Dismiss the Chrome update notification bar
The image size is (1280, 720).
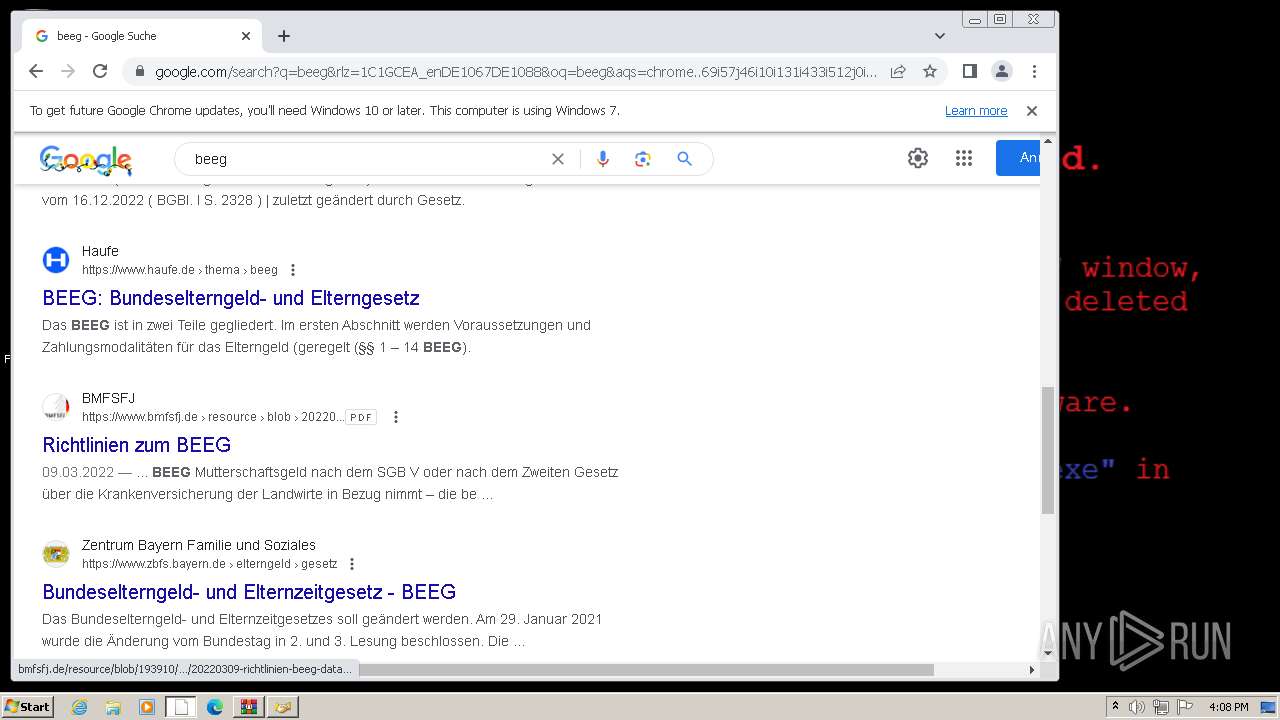[x=1032, y=111]
